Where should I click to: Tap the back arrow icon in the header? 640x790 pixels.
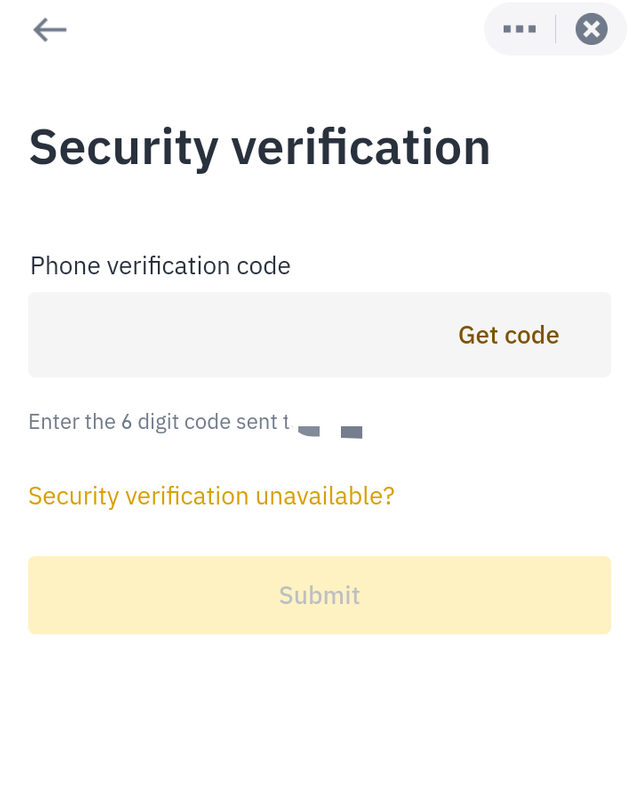49,30
